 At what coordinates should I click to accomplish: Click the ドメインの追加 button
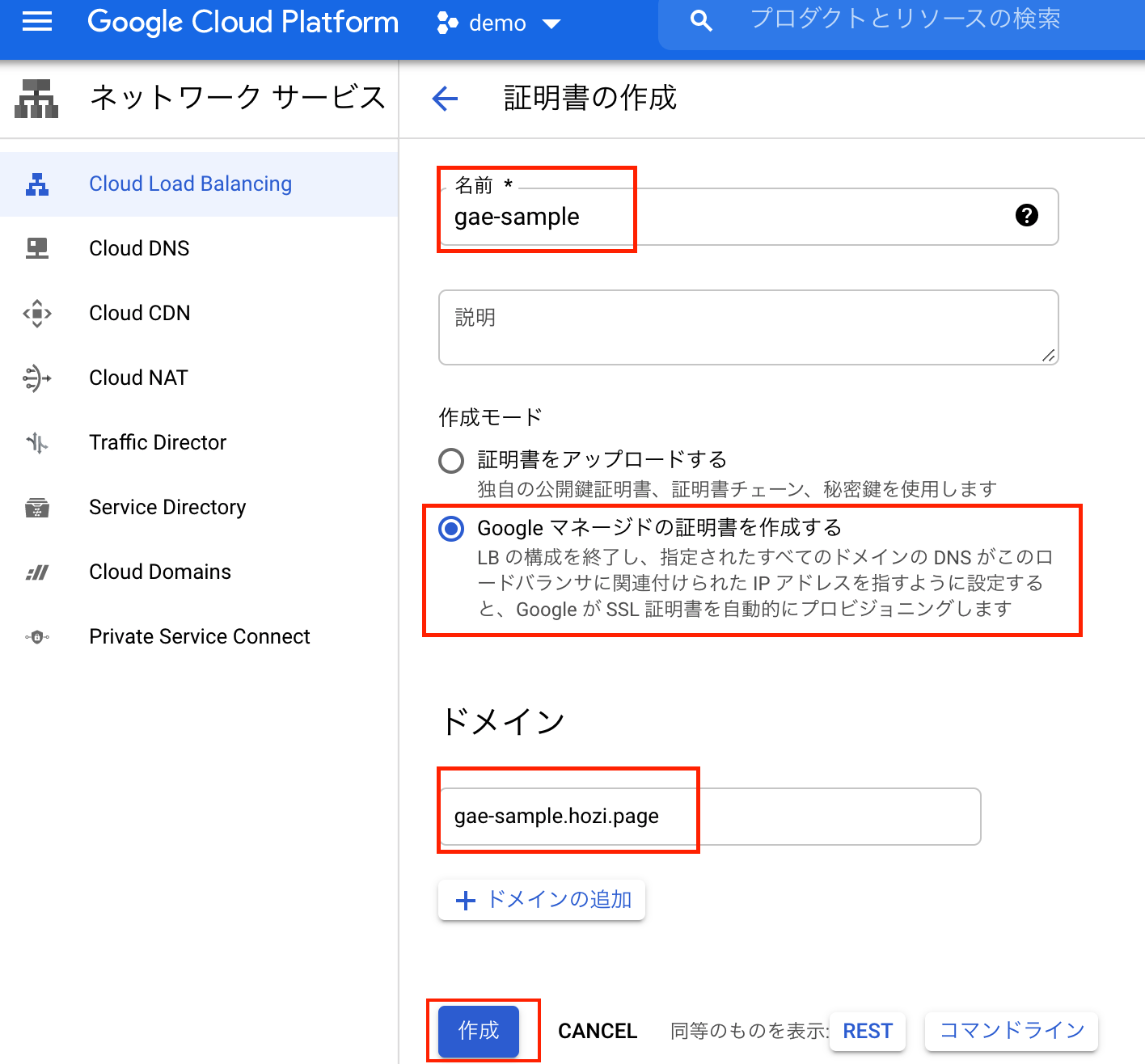coord(542,900)
